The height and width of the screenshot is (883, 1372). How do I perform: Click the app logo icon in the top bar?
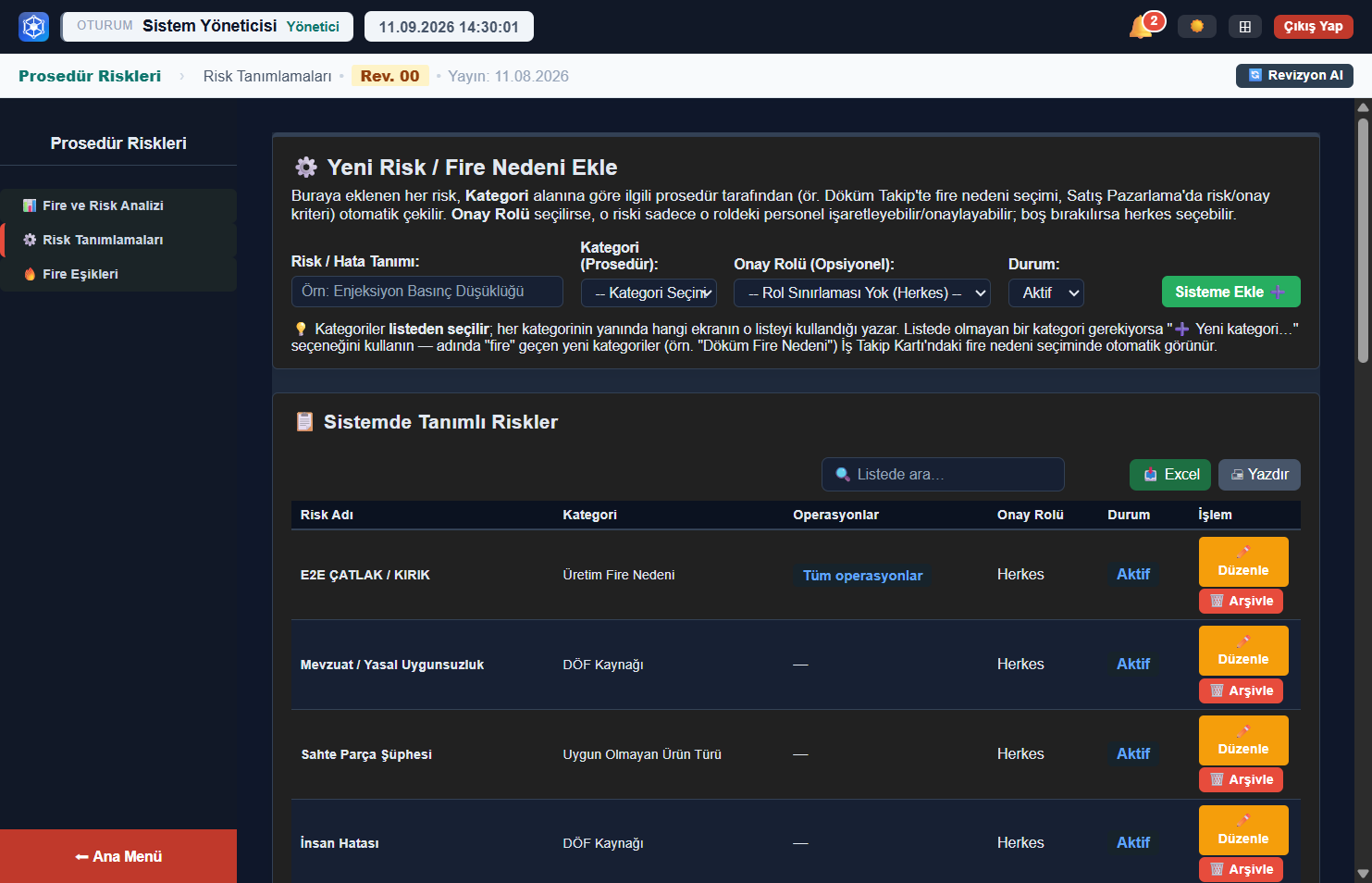34,27
